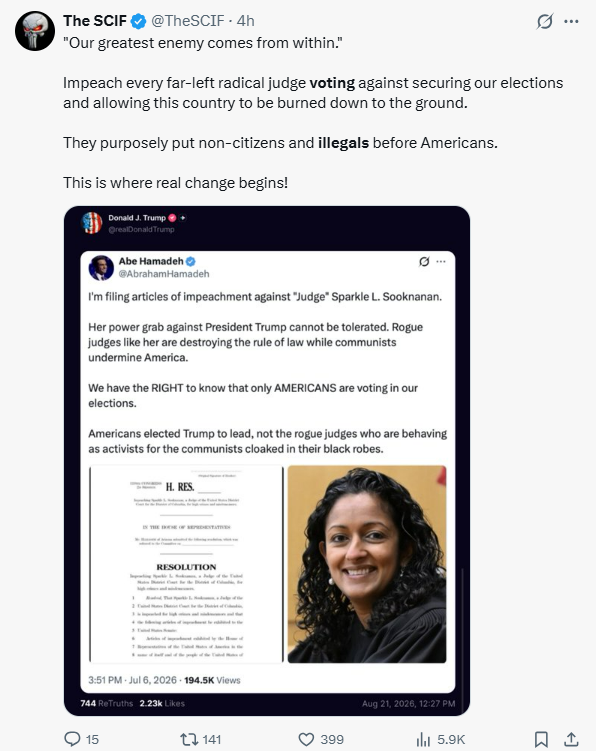
Task: Open the three-dot more options menu
Action: (571, 21)
